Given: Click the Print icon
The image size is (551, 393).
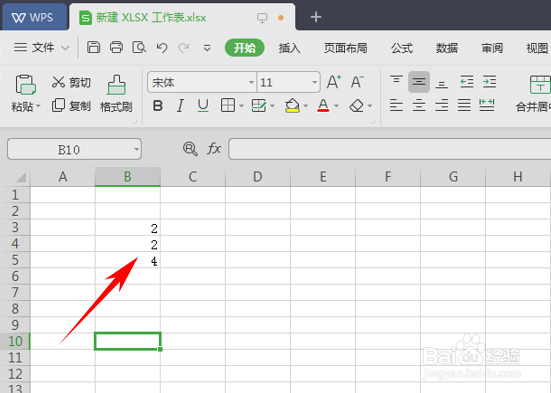Looking at the screenshot, I should 116,47.
